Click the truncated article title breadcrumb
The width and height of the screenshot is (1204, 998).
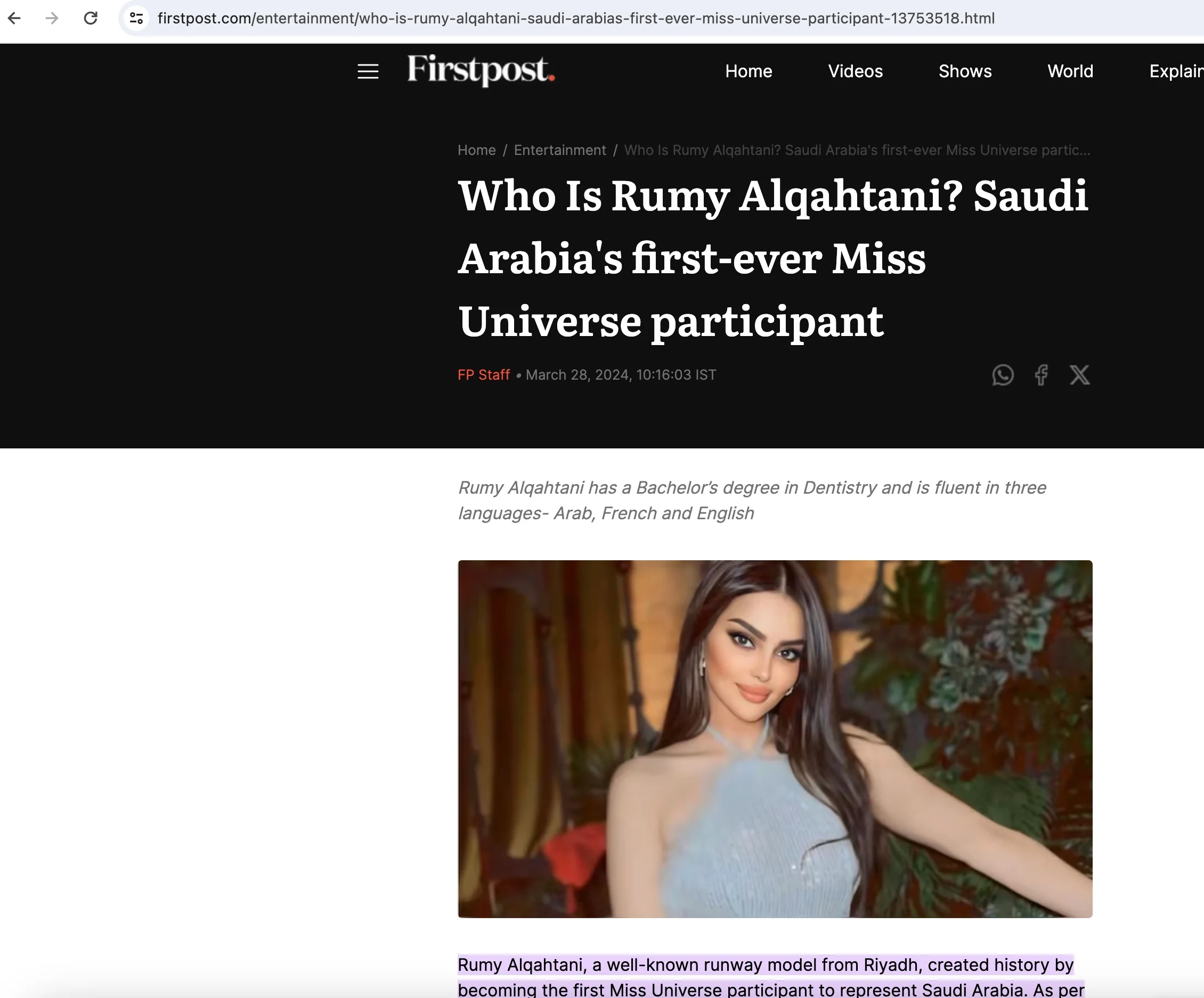click(857, 150)
